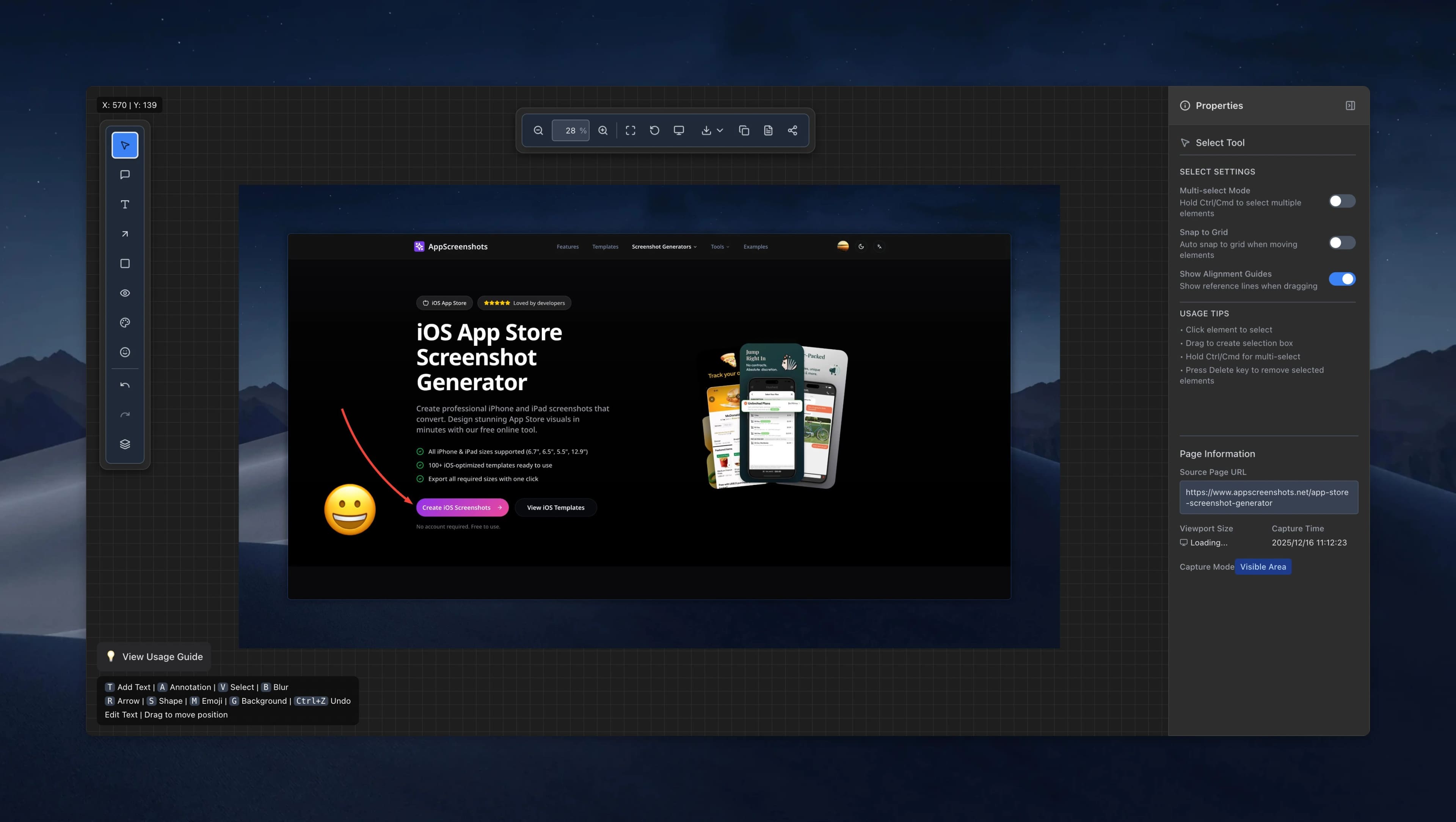The height and width of the screenshot is (822, 1456).
Task: Click the capture time 2025/12/16 11:12:23
Action: pos(1309,543)
